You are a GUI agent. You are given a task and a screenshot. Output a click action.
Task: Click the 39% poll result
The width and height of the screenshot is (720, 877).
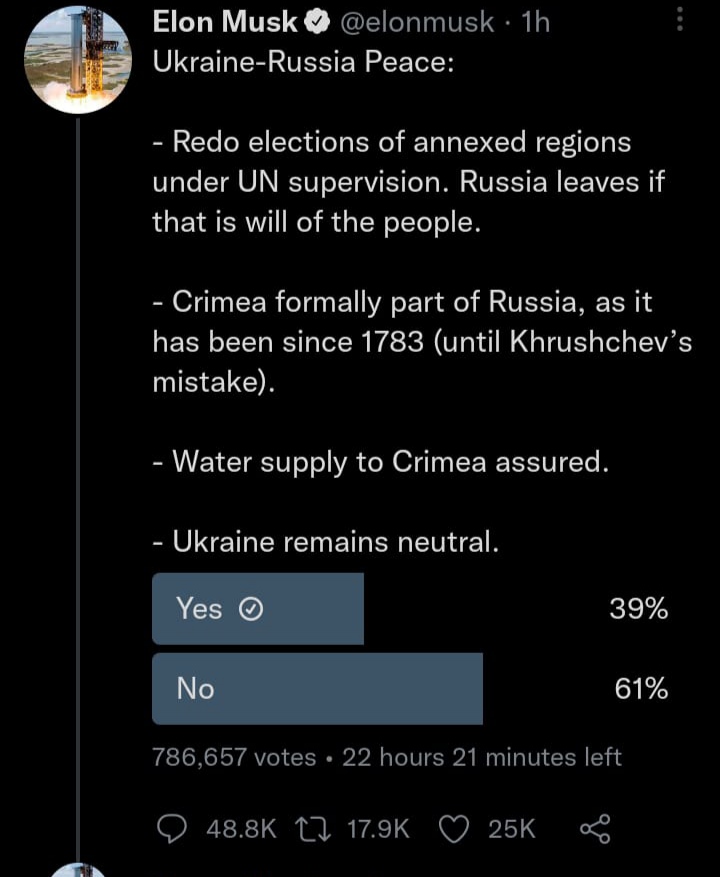click(639, 609)
